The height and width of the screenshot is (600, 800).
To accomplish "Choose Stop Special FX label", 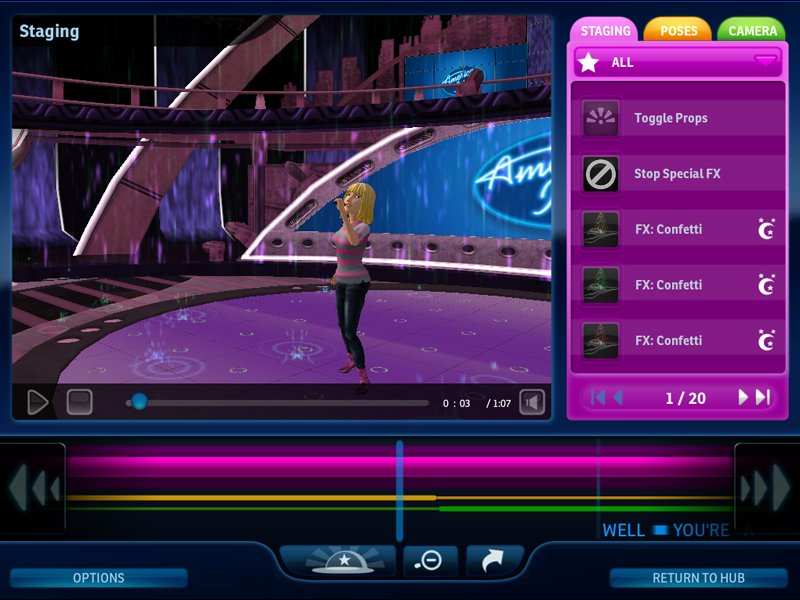I will tap(677, 174).
